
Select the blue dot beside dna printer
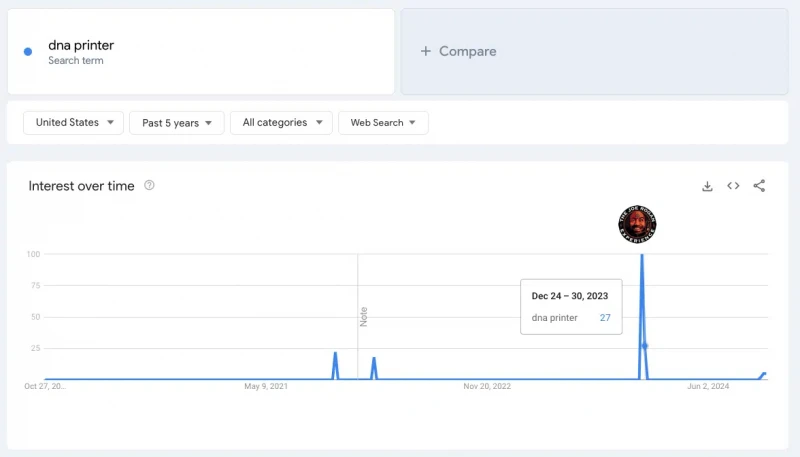[x=28, y=52]
